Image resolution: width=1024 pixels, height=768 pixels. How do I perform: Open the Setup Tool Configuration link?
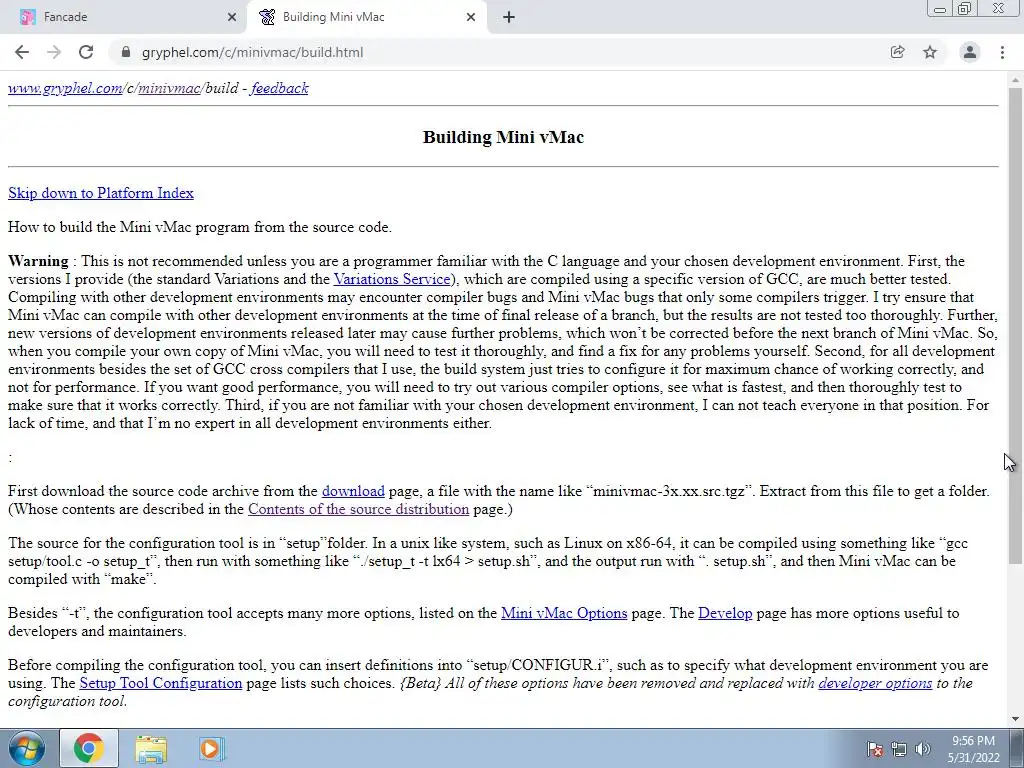click(x=161, y=683)
